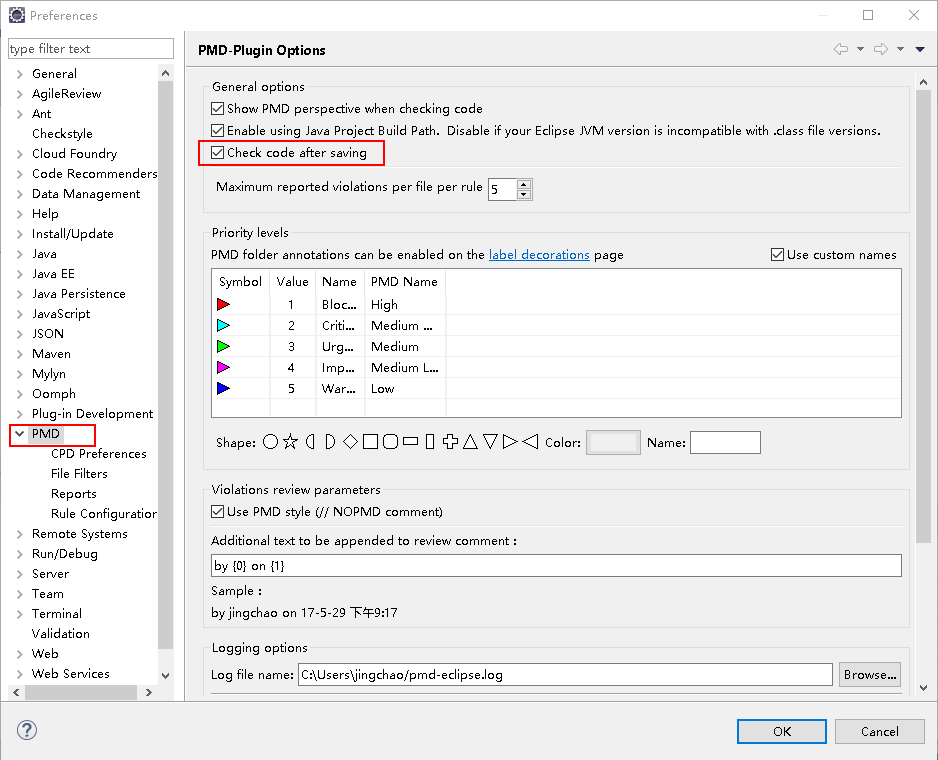Open Rule Configuration page

pyautogui.click(x=103, y=513)
